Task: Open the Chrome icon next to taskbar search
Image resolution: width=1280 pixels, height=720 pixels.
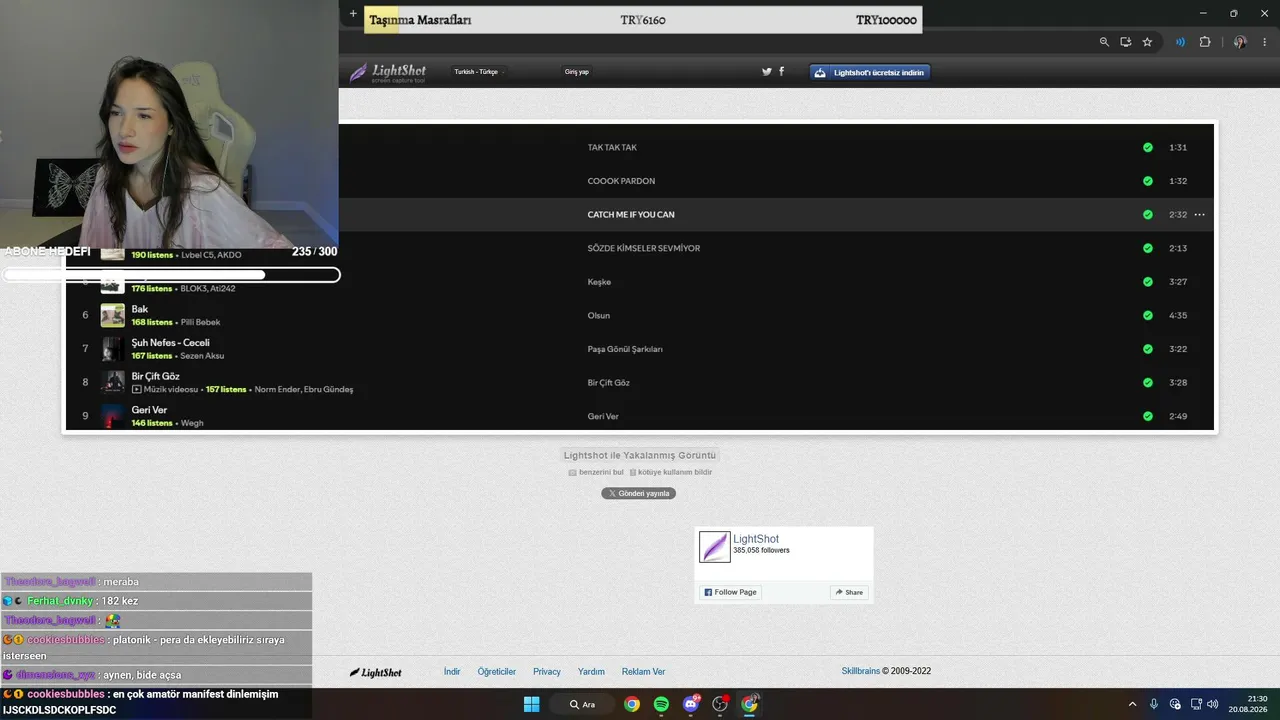Action: click(632, 704)
